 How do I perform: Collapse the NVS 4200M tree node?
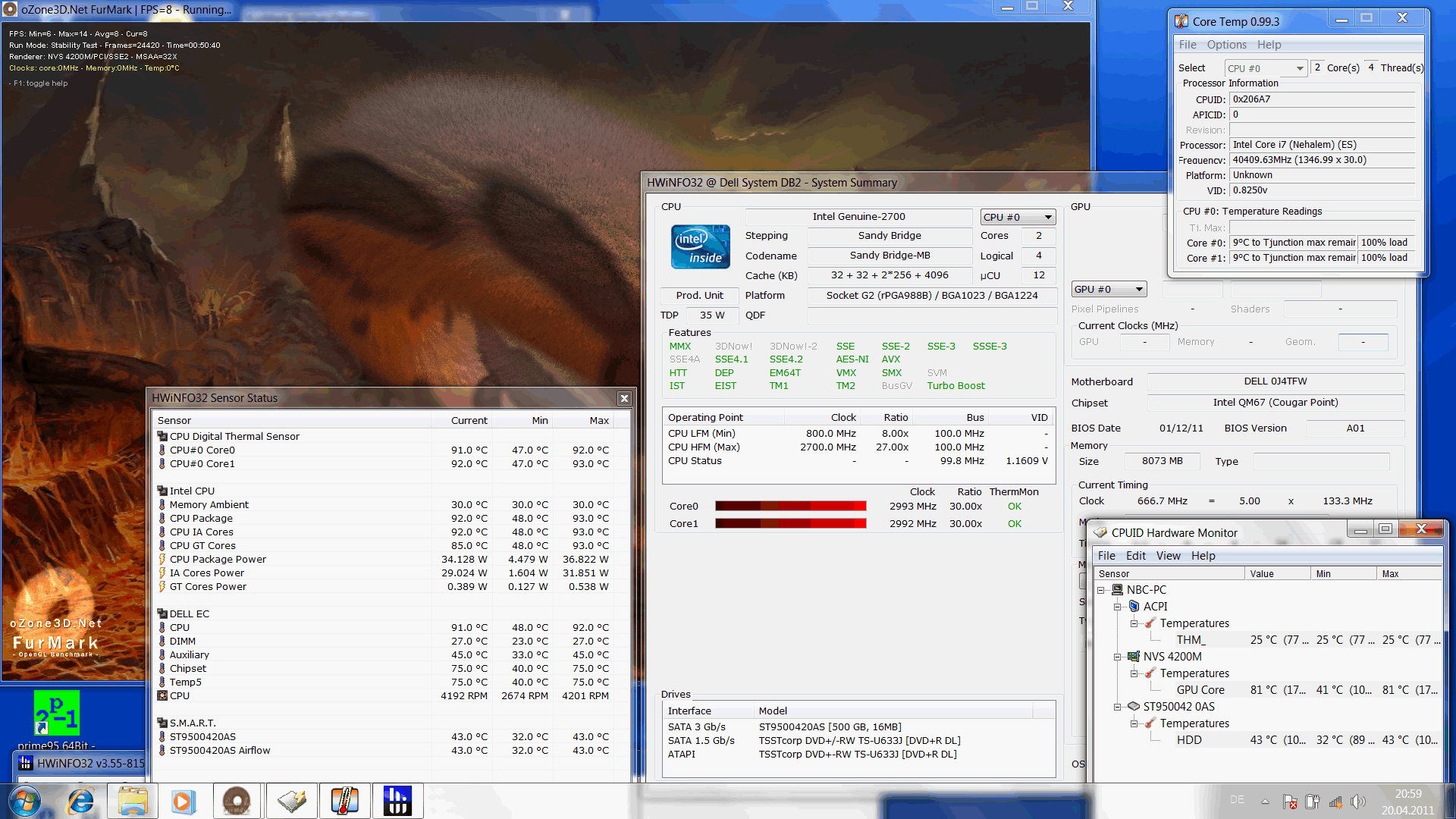click(x=1117, y=657)
